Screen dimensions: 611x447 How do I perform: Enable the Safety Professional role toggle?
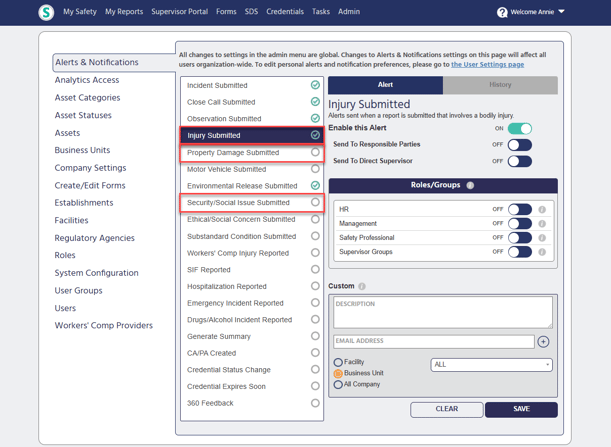pos(519,238)
